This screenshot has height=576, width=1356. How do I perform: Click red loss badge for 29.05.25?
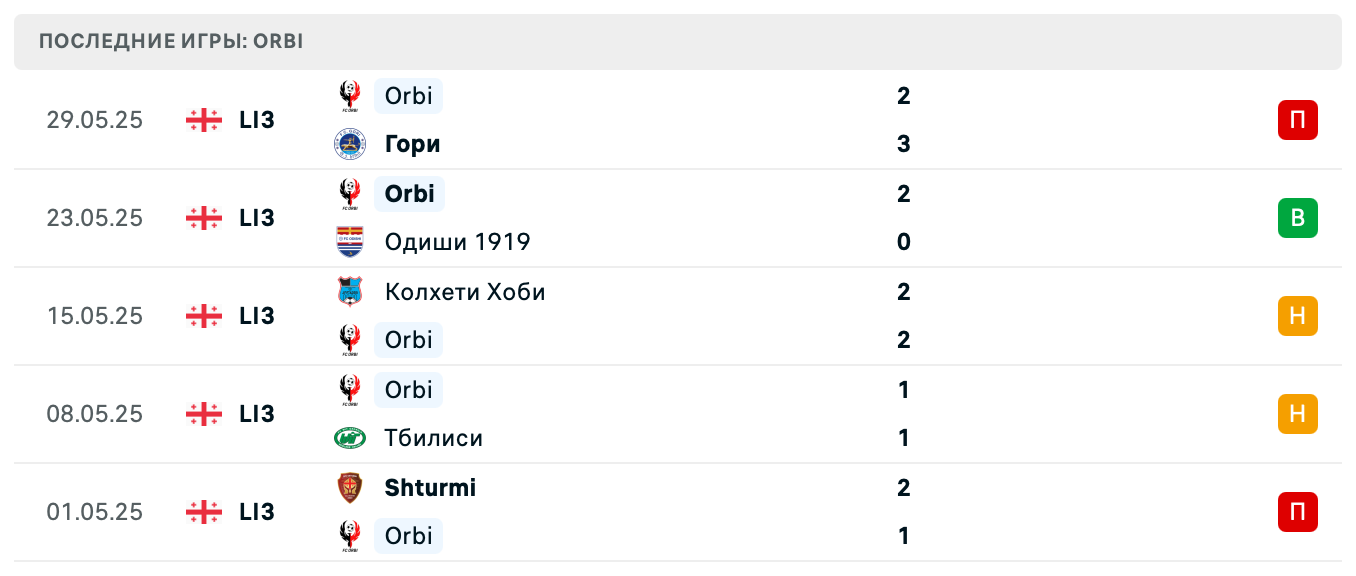(1297, 120)
